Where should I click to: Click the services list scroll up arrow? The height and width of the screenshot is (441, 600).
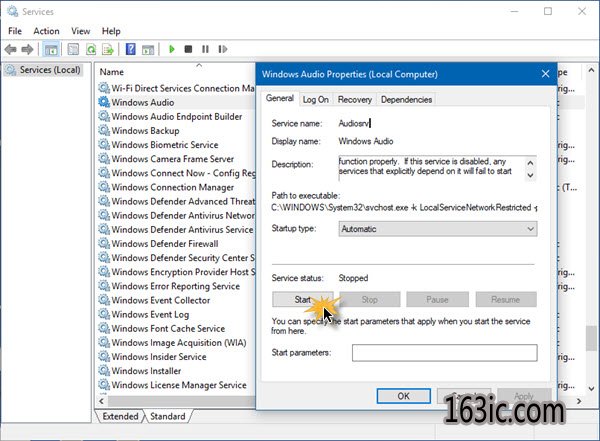[591, 70]
